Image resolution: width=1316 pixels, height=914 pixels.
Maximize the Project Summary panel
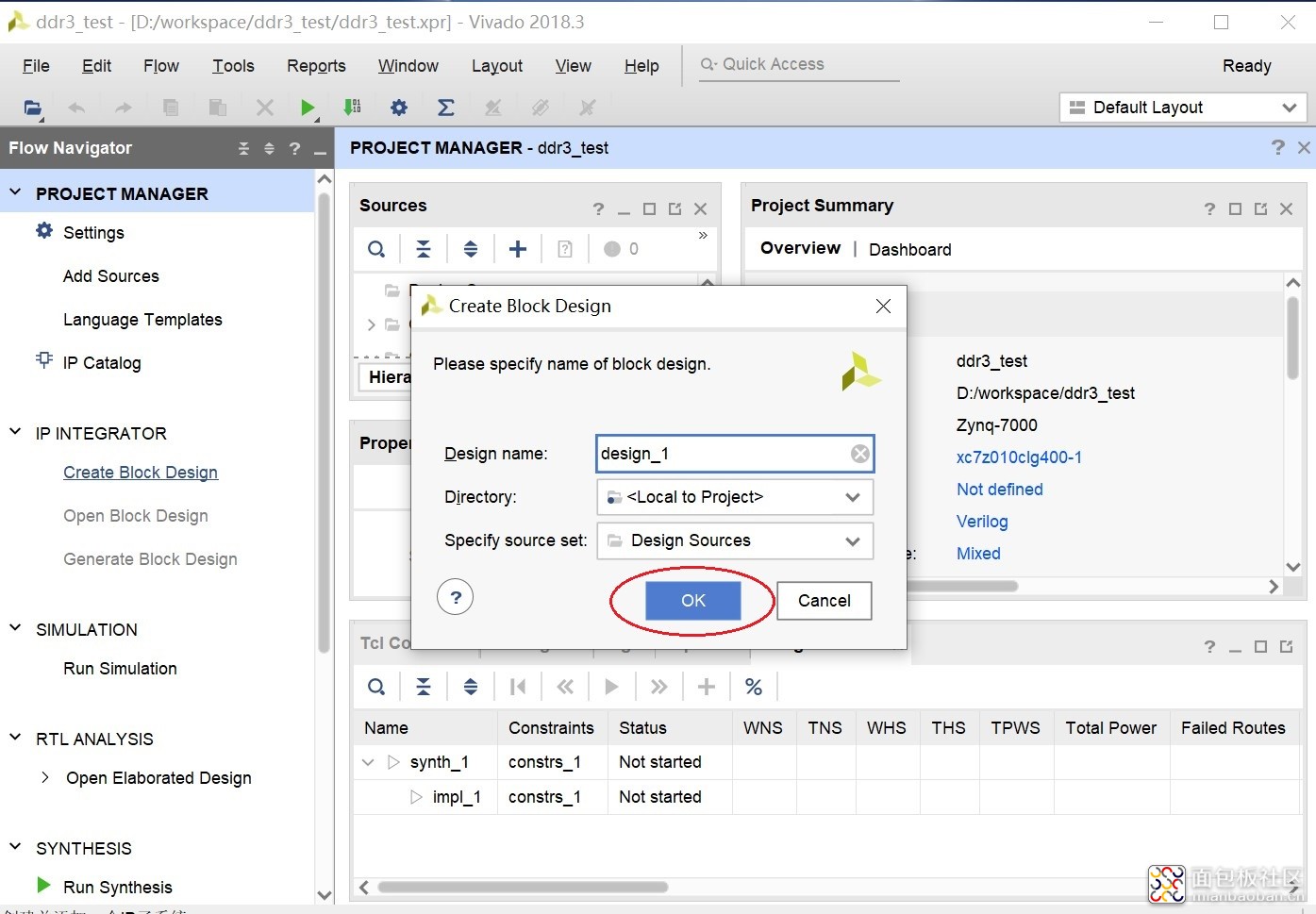coord(1235,208)
